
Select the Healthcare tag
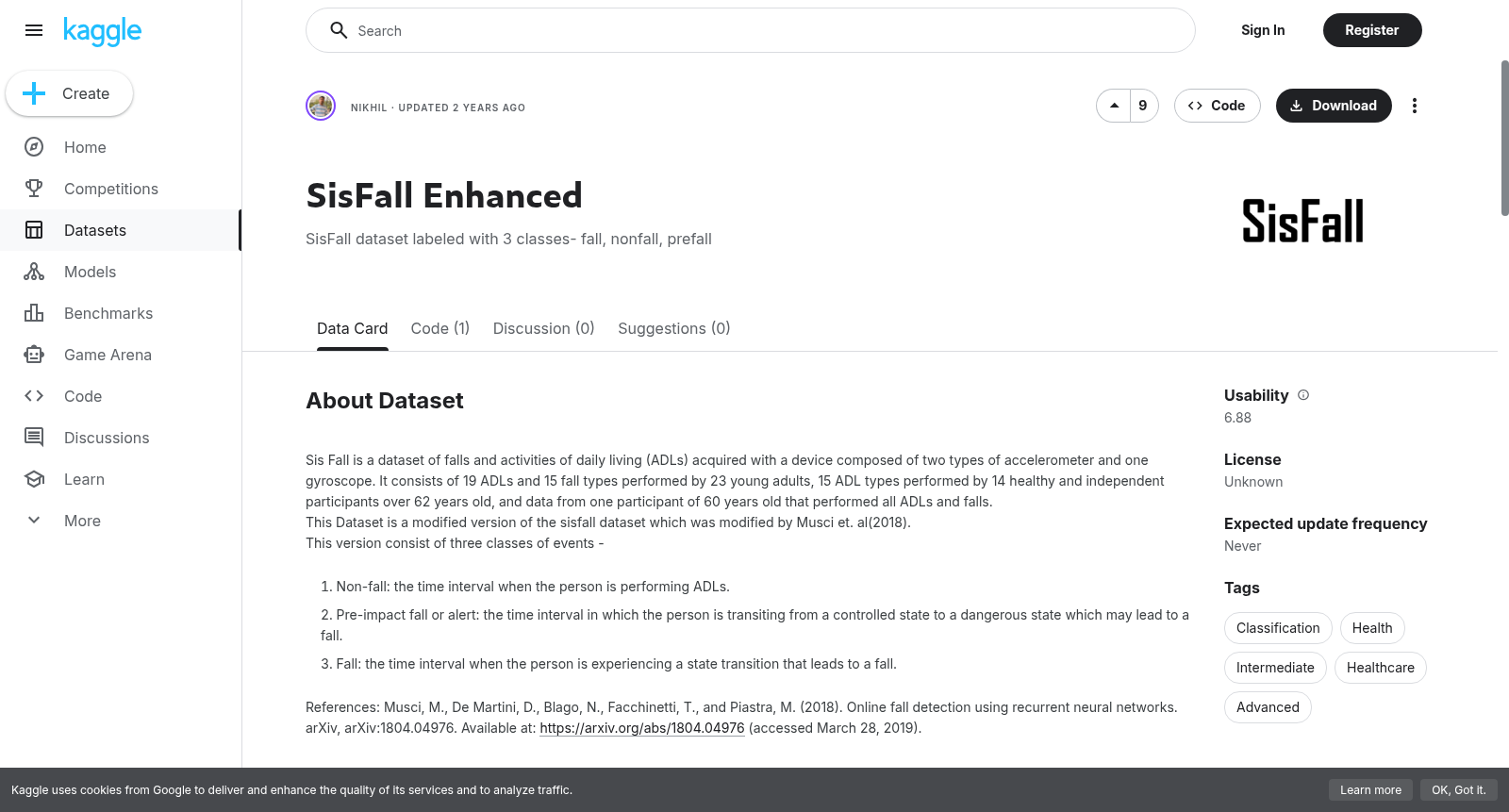pyautogui.click(x=1380, y=668)
